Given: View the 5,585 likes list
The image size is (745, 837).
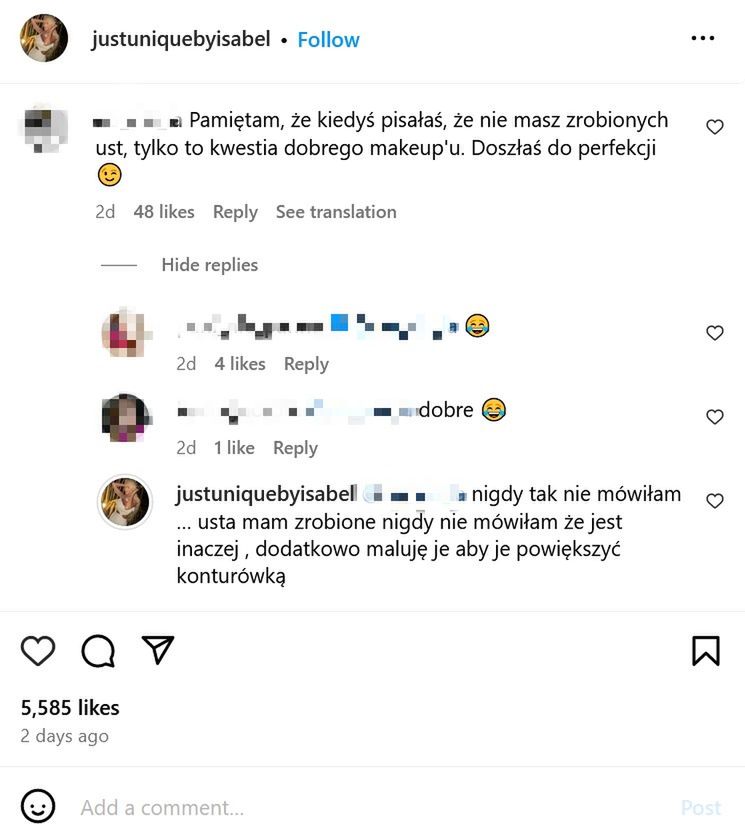Looking at the screenshot, I should 70,708.
